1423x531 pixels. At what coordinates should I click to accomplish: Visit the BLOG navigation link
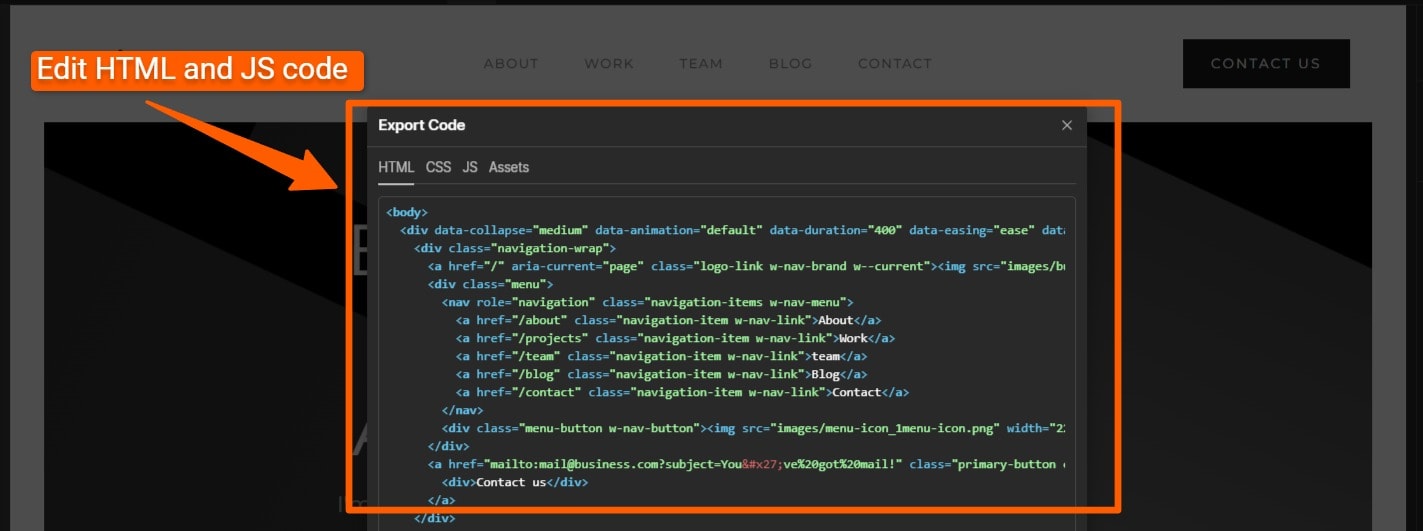pyautogui.click(x=790, y=63)
